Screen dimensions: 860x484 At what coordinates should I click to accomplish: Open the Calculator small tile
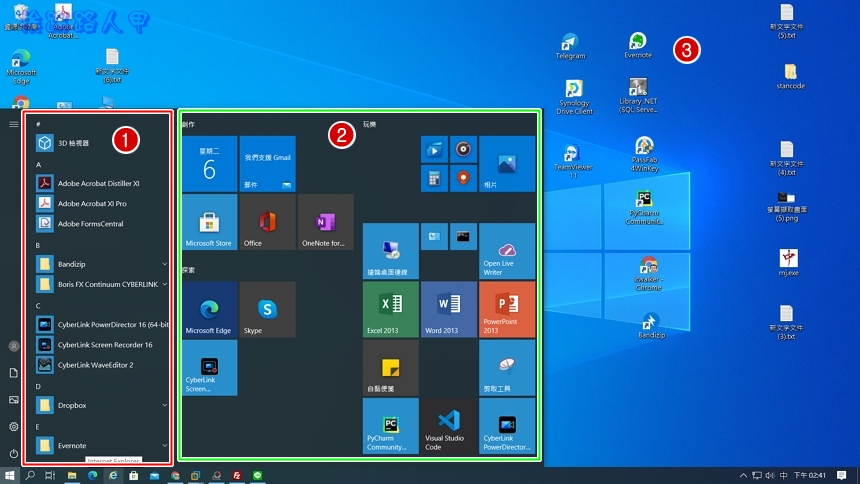[434, 178]
